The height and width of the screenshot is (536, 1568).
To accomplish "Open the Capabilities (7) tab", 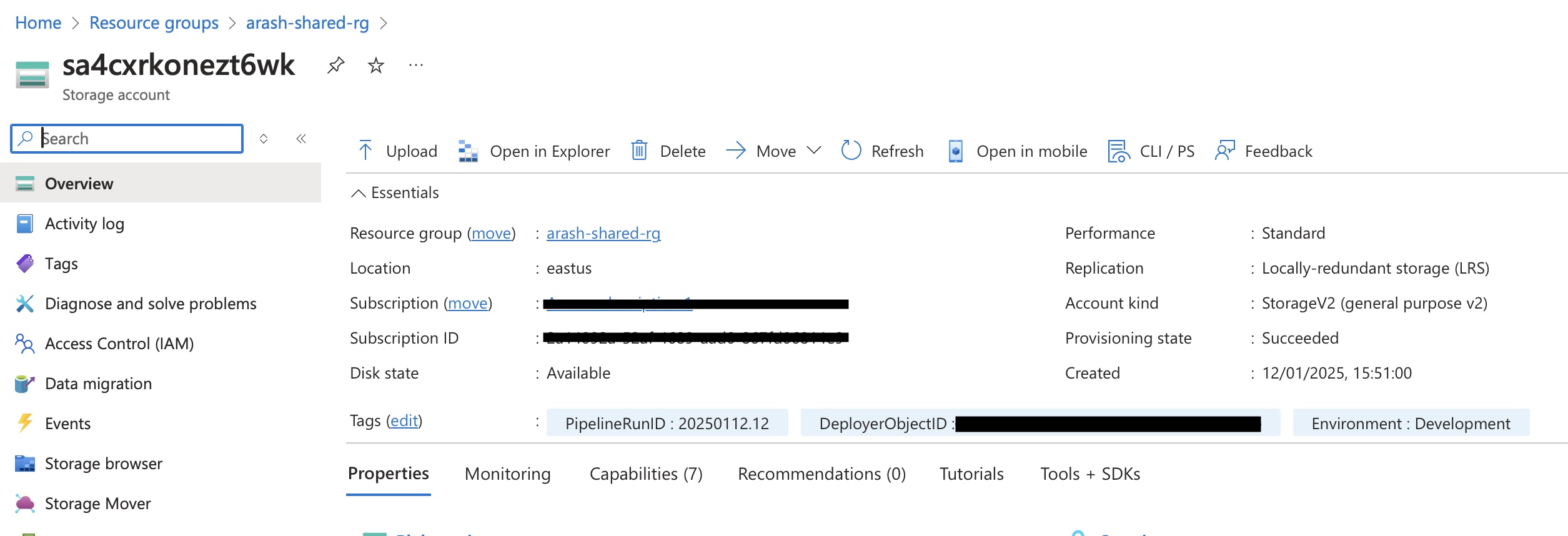I will (646, 474).
